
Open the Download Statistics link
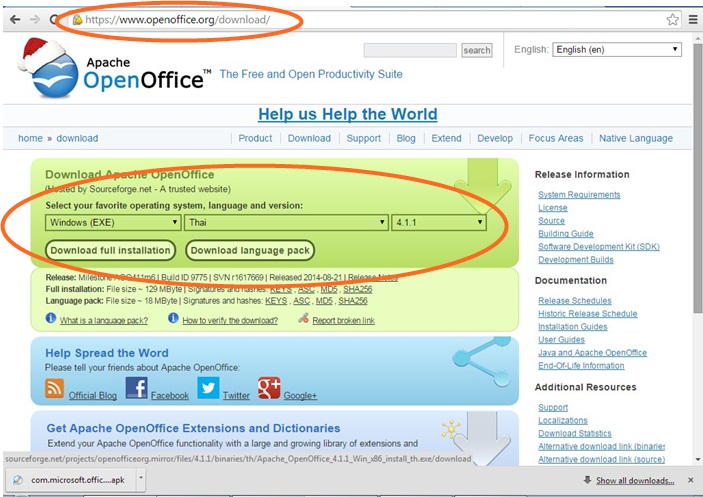(x=575, y=433)
